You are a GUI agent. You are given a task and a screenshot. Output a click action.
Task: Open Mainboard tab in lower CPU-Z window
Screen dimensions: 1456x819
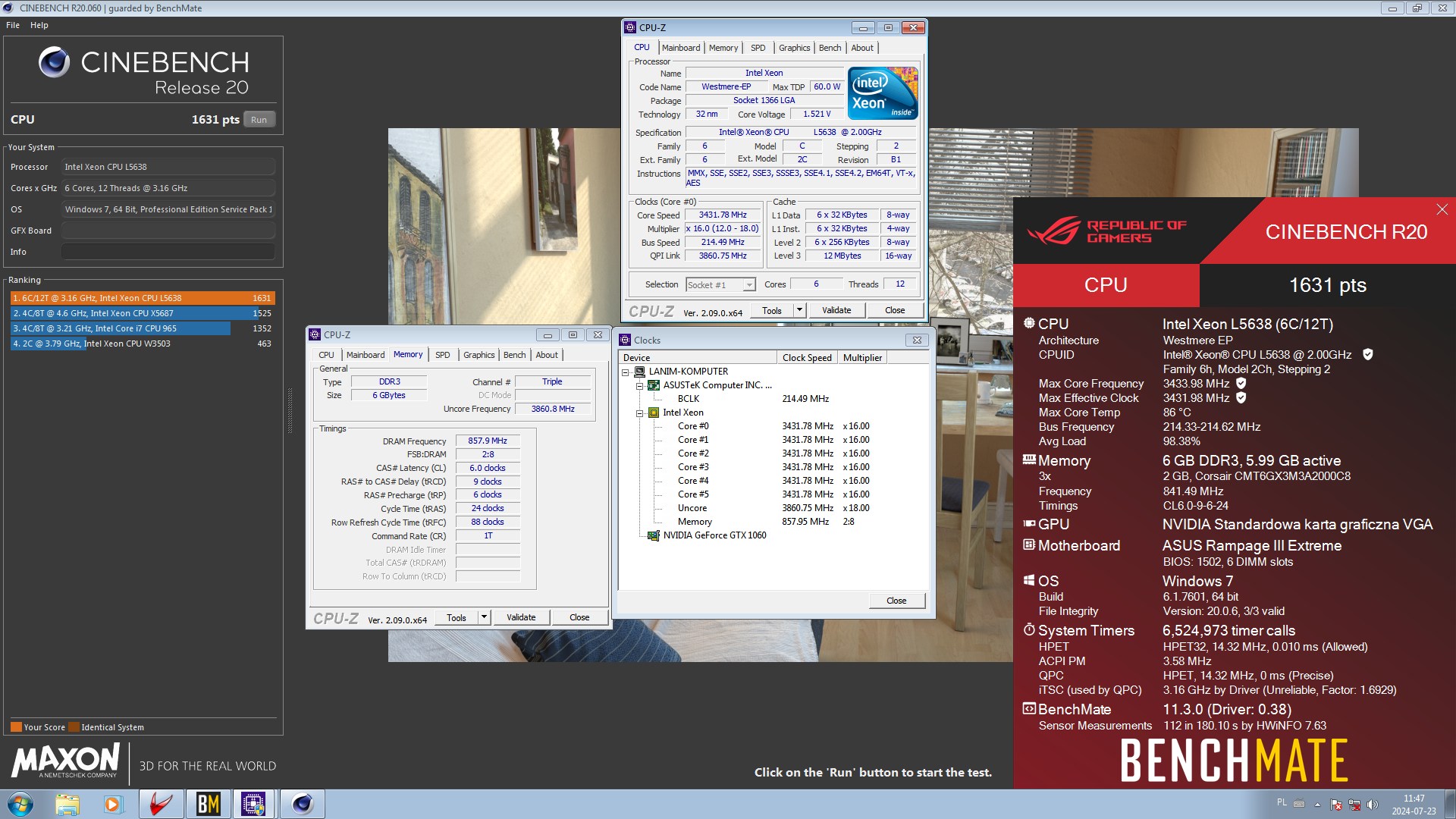366,355
